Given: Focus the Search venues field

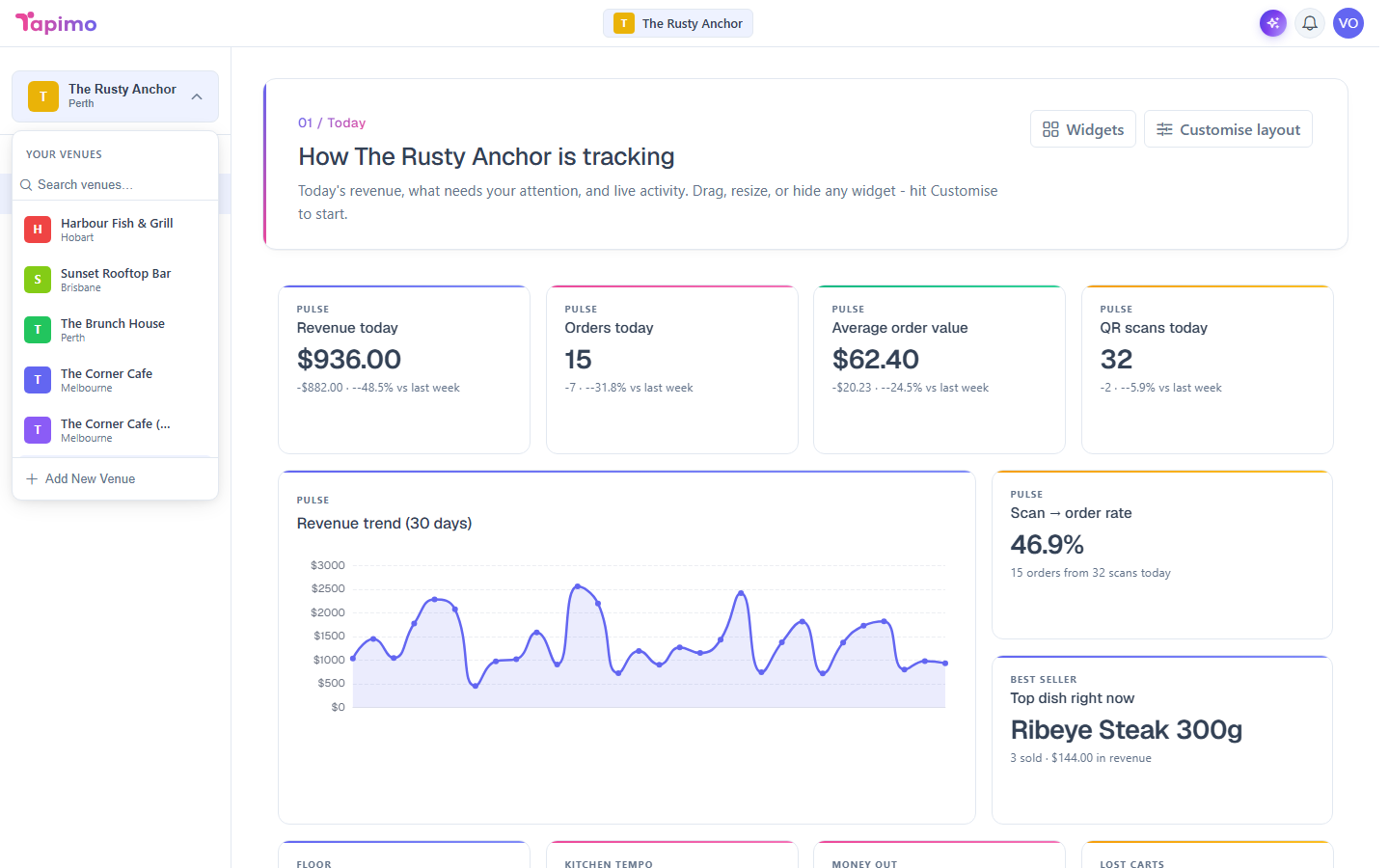Looking at the screenshot, I should point(115,185).
